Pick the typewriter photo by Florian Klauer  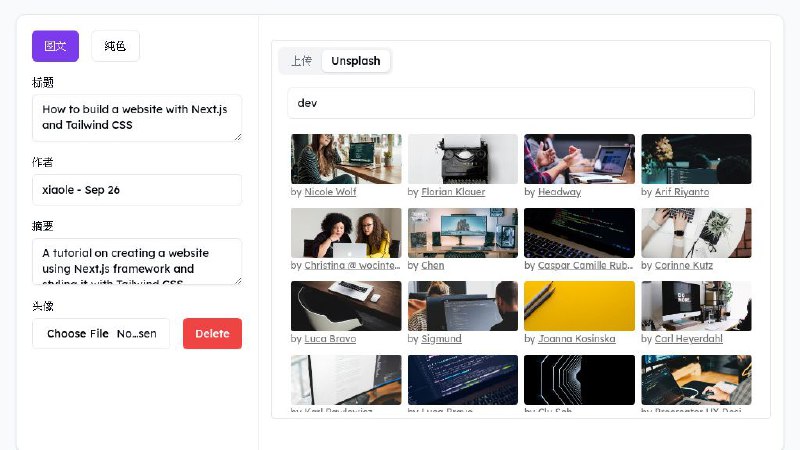pyautogui.click(x=463, y=159)
